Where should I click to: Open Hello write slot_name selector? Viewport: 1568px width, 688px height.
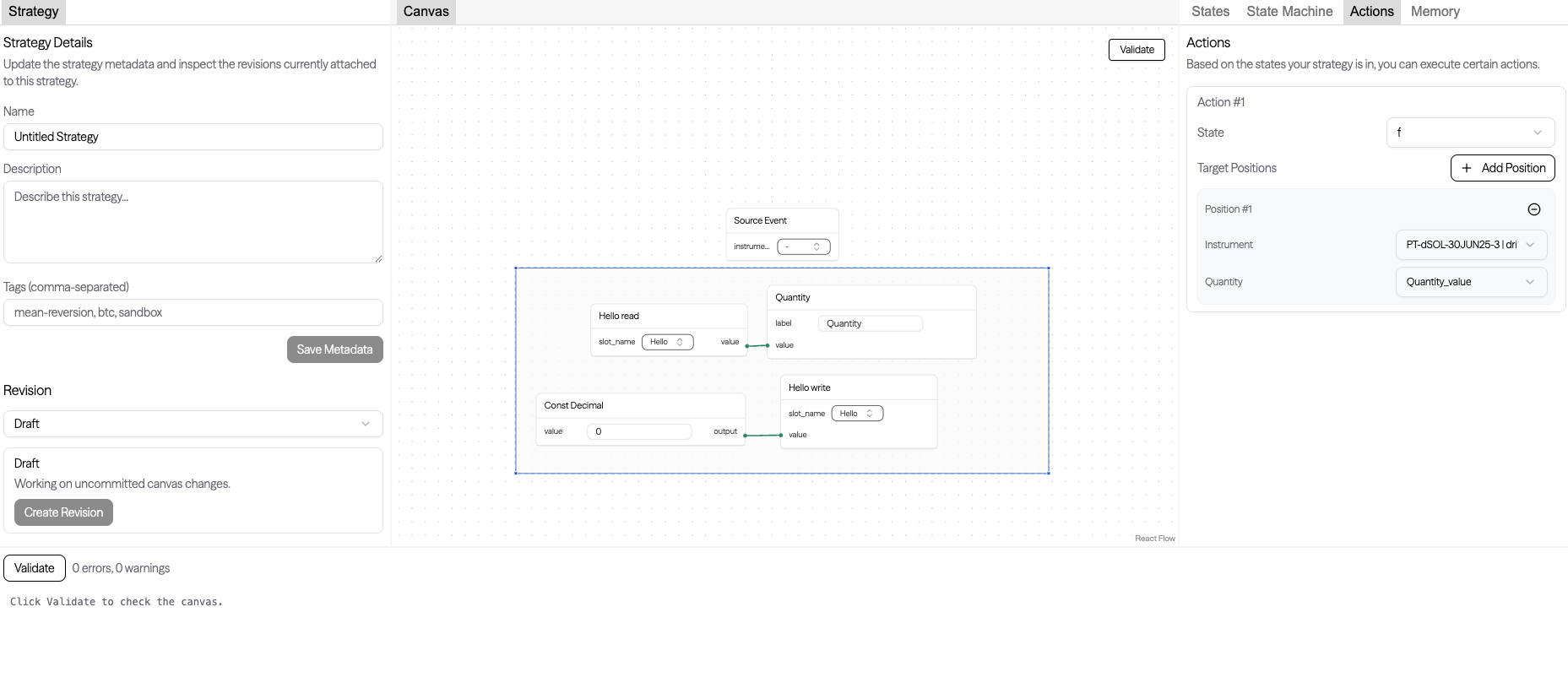click(857, 414)
